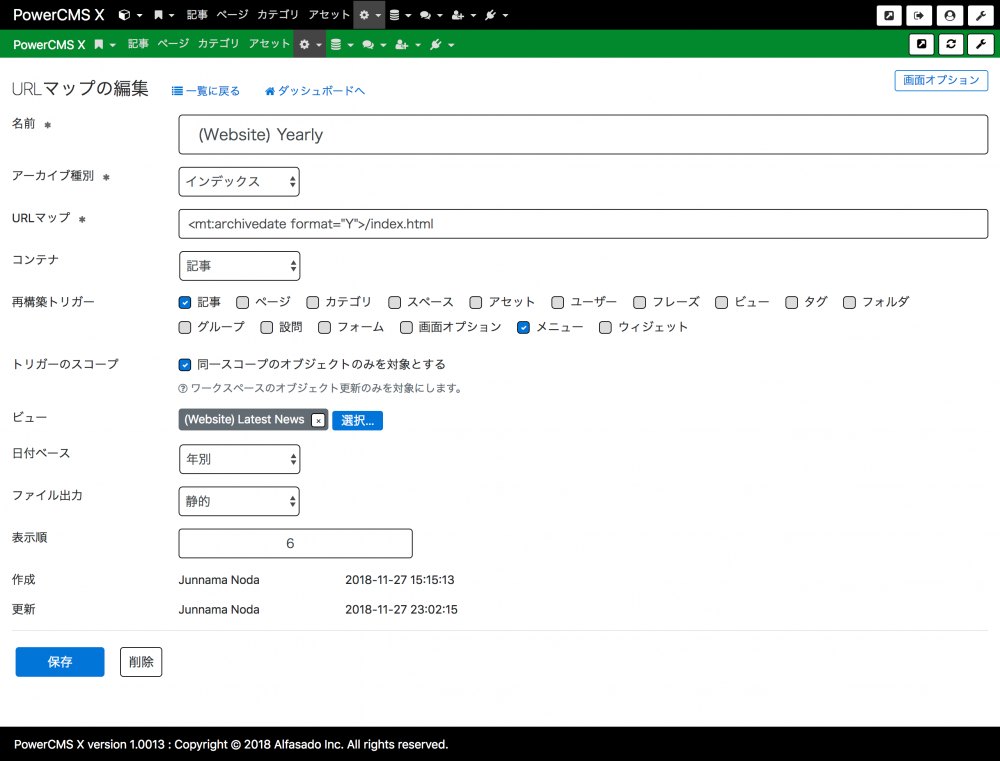Open the comments chat-bubble icon

click(425, 14)
